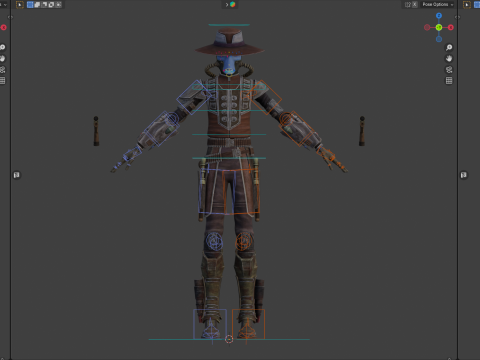Screen dimensions: 480x360
Task: Click the grid view icon in left viewport
Action: click(x=2, y=81)
